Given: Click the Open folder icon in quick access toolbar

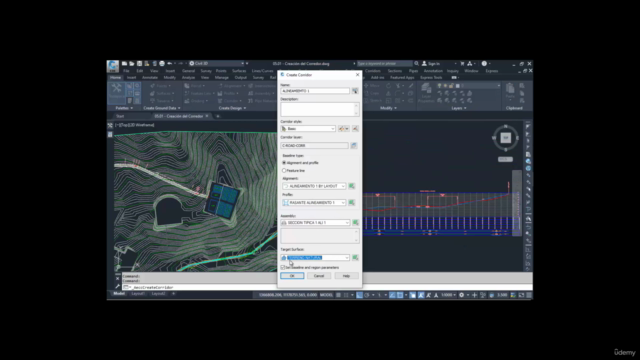Looking at the screenshot, I should point(132,64).
